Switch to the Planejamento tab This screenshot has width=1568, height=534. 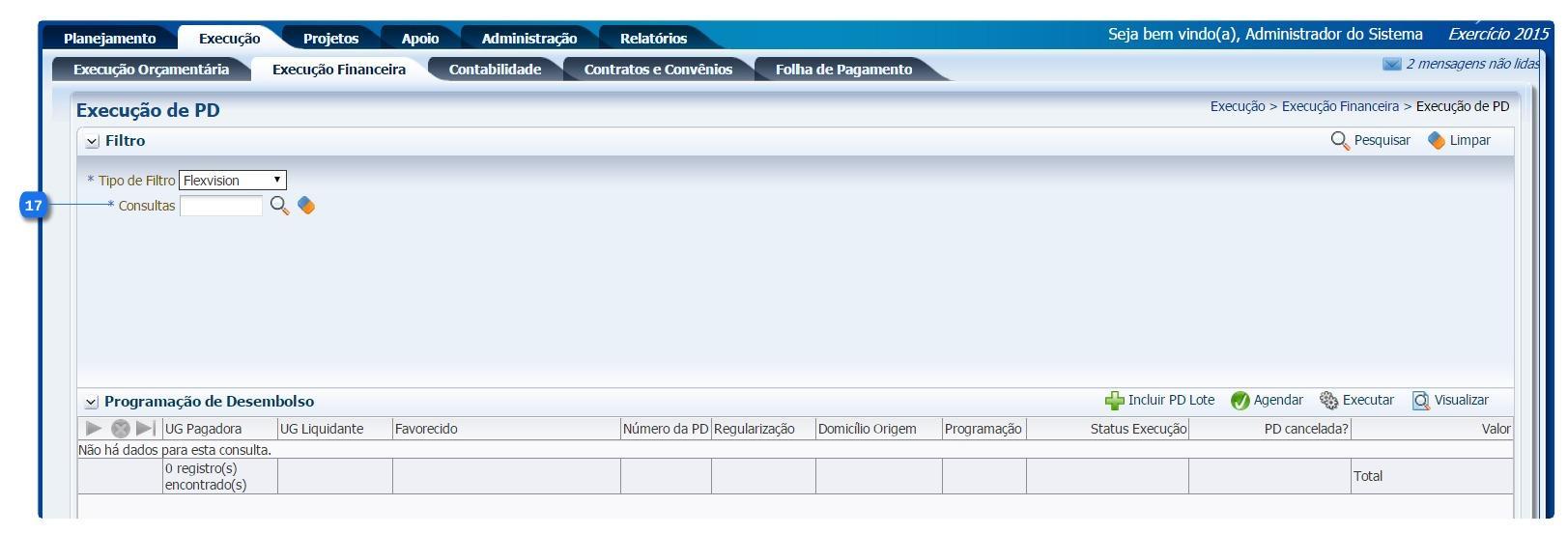[x=109, y=39]
